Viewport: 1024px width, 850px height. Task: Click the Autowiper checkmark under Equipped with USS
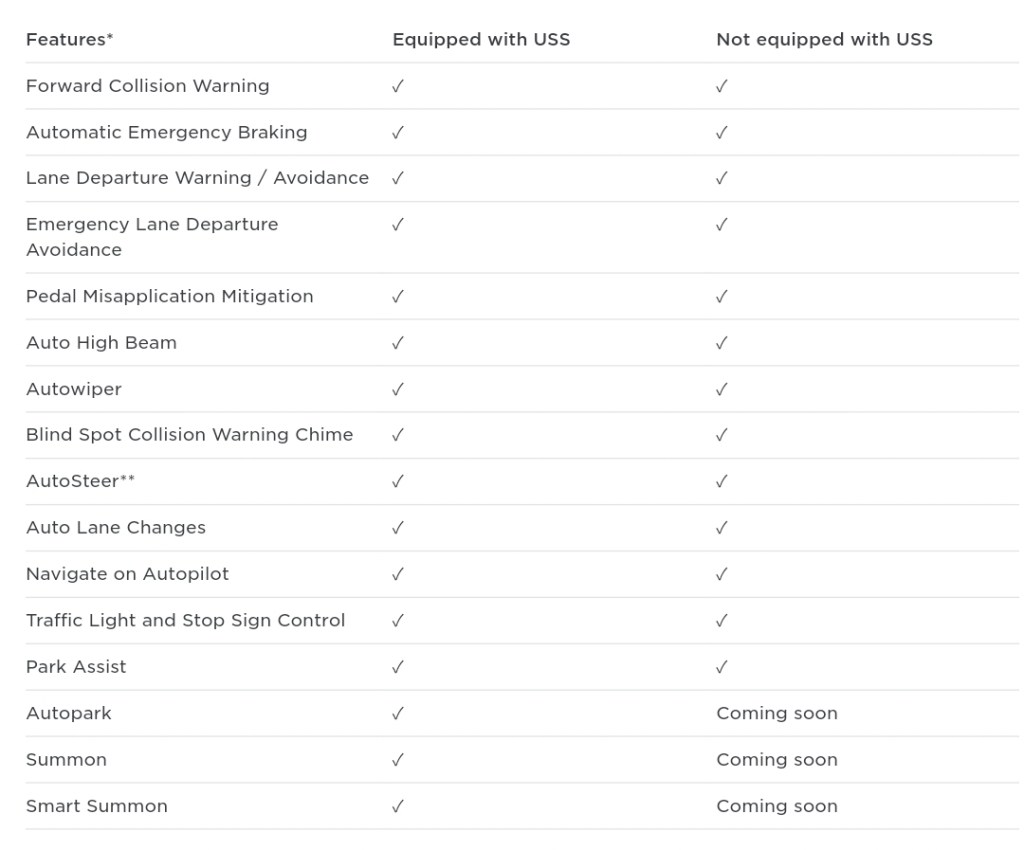point(398,389)
